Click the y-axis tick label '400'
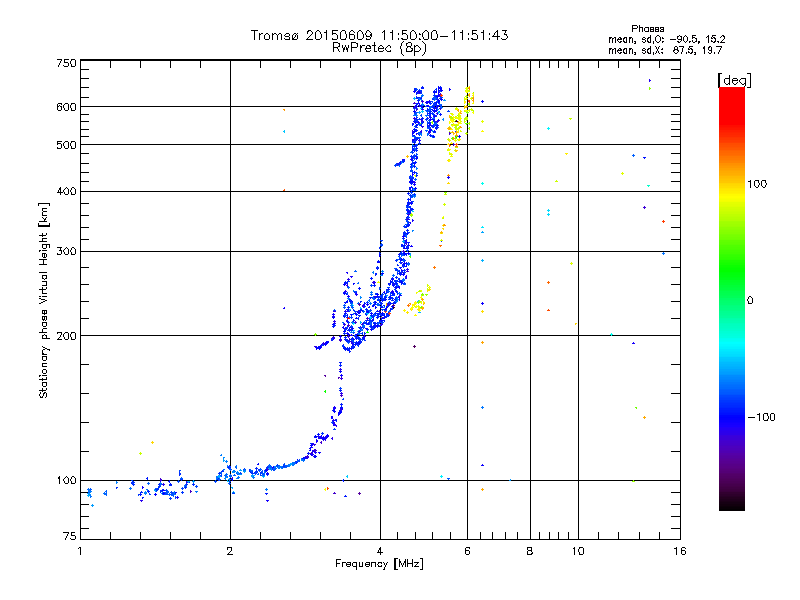 (x=66, y=191)
